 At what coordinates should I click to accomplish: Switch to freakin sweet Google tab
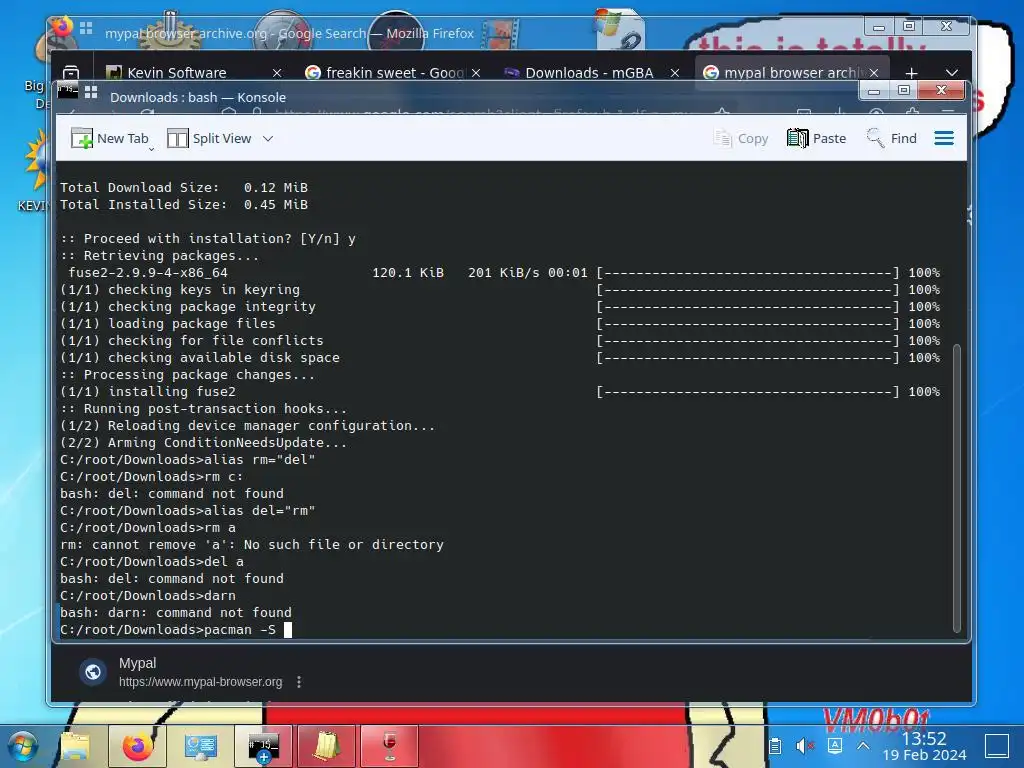point(385,72)
